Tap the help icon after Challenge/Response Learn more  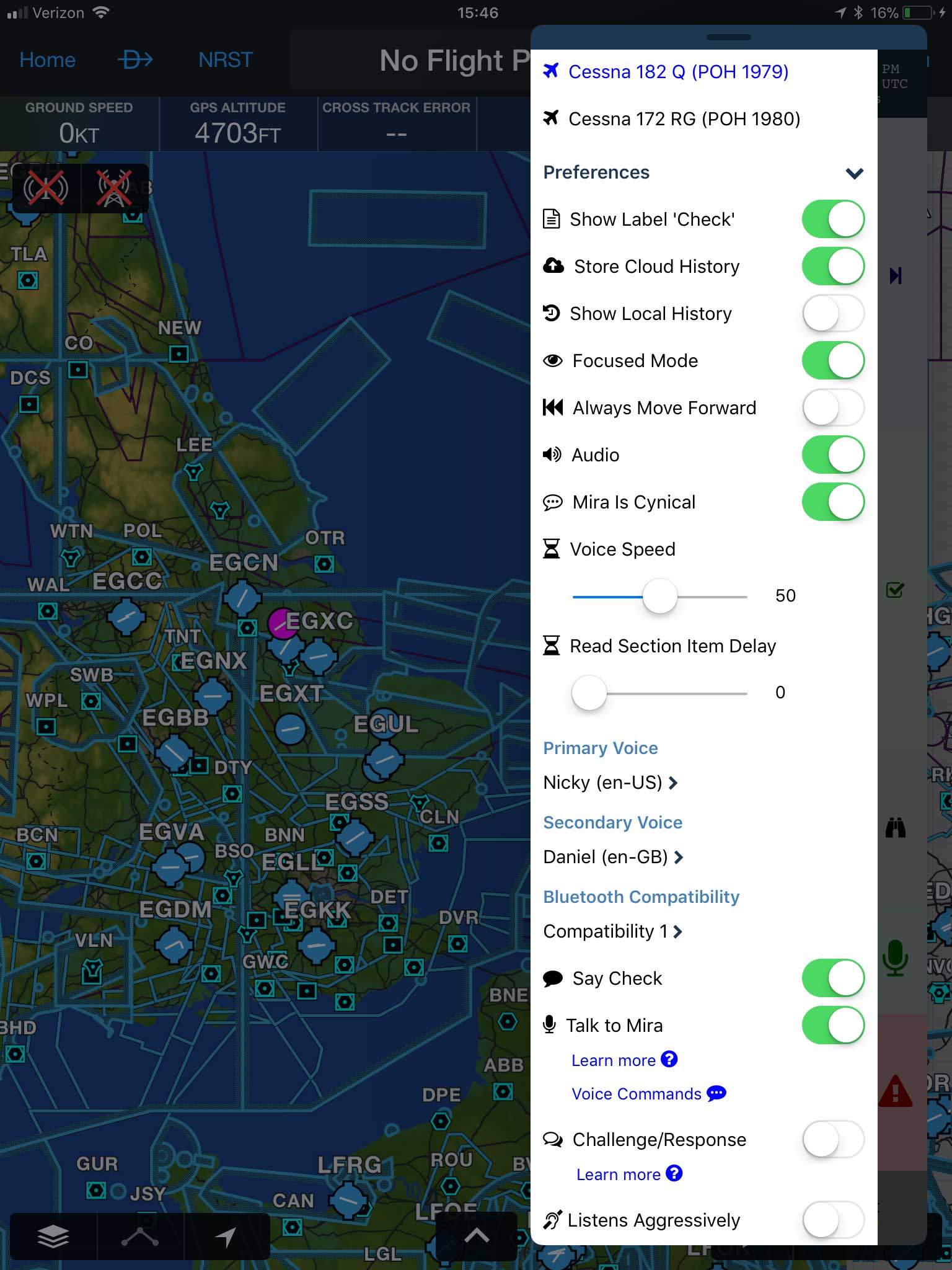(x=674, y=1173)
